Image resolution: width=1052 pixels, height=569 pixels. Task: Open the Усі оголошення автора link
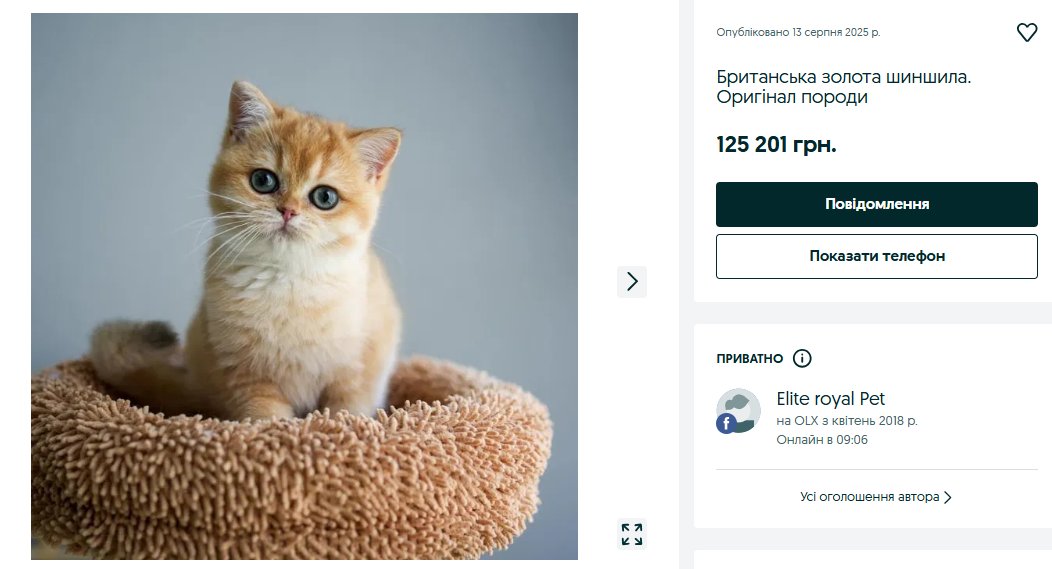(869, 497)
